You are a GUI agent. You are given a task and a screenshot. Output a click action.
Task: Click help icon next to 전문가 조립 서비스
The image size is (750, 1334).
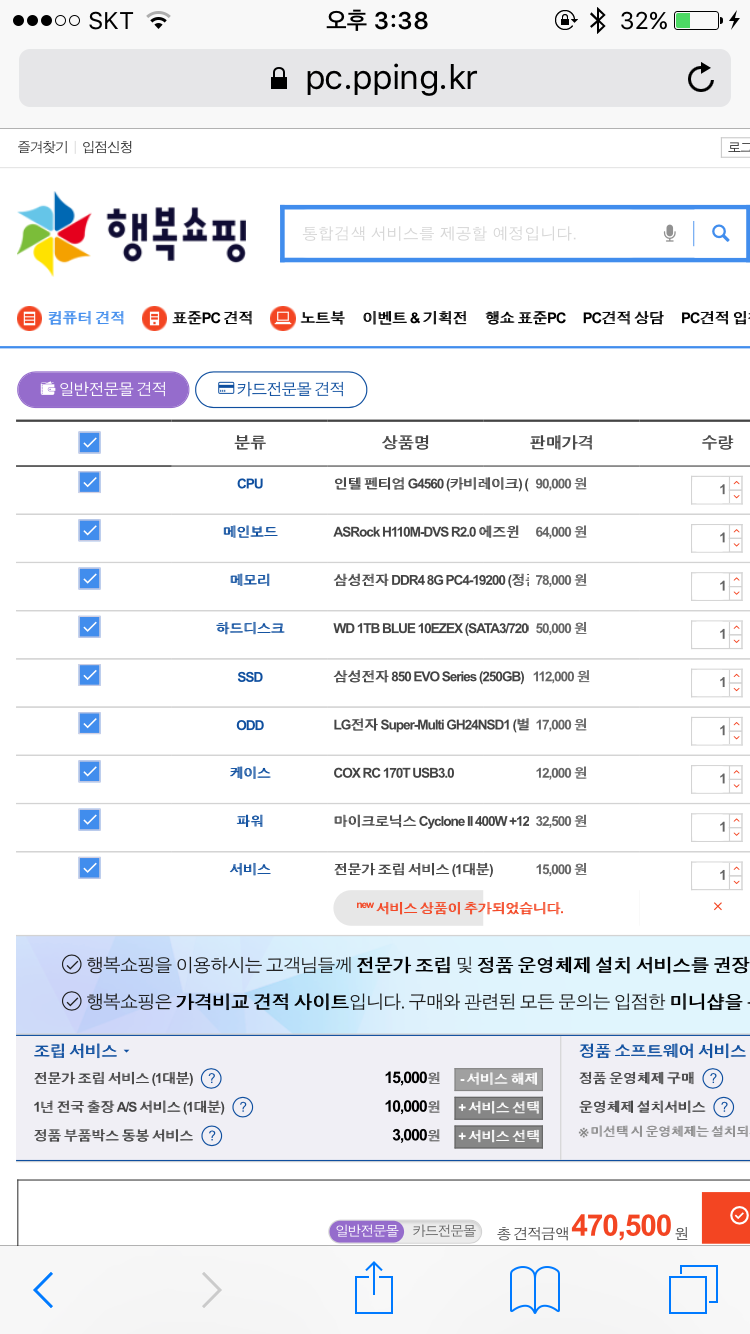click(x=211, y=1078)
